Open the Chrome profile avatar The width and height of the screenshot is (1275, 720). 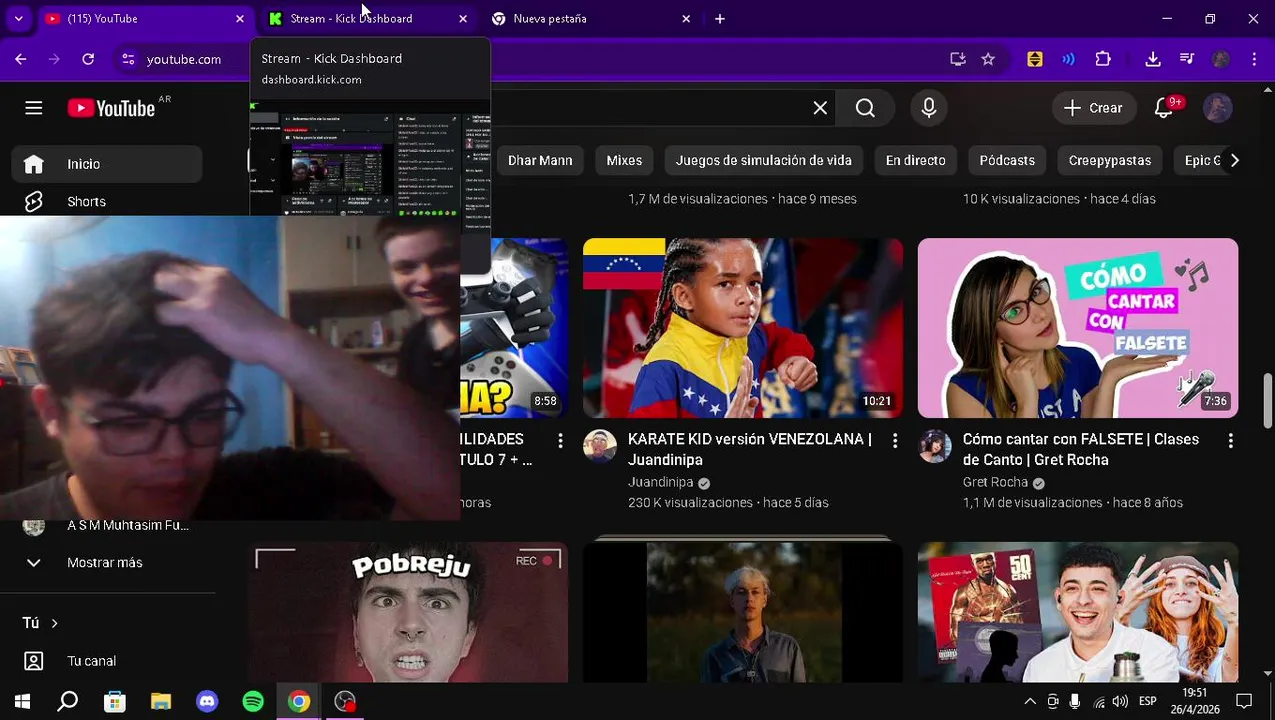(1220, 59)
